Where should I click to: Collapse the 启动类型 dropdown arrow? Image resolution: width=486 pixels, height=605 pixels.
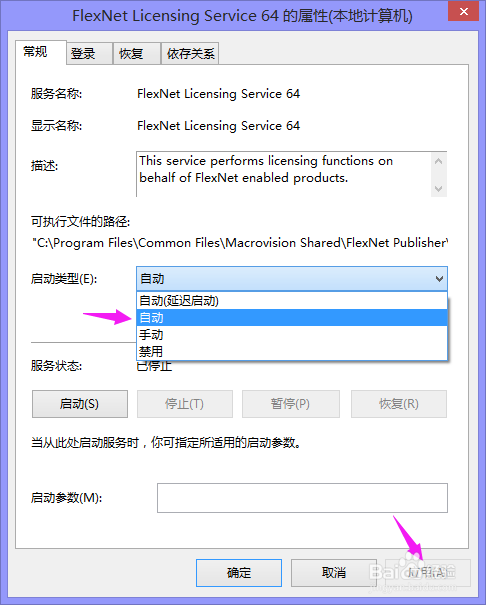click(x=439, y=279)
